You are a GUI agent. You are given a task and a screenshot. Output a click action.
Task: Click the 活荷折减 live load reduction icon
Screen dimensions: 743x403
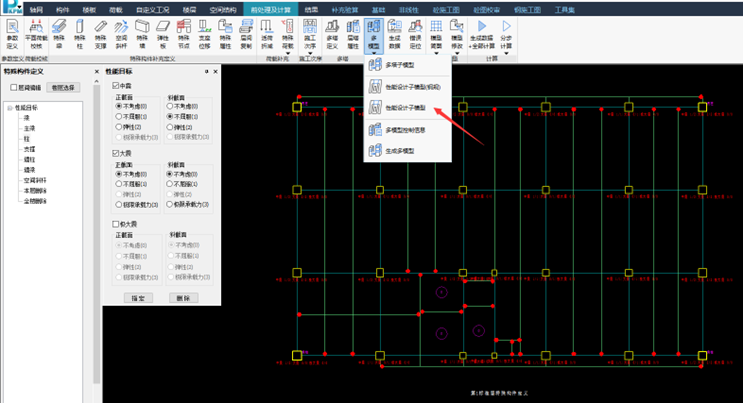coord(267,34)
